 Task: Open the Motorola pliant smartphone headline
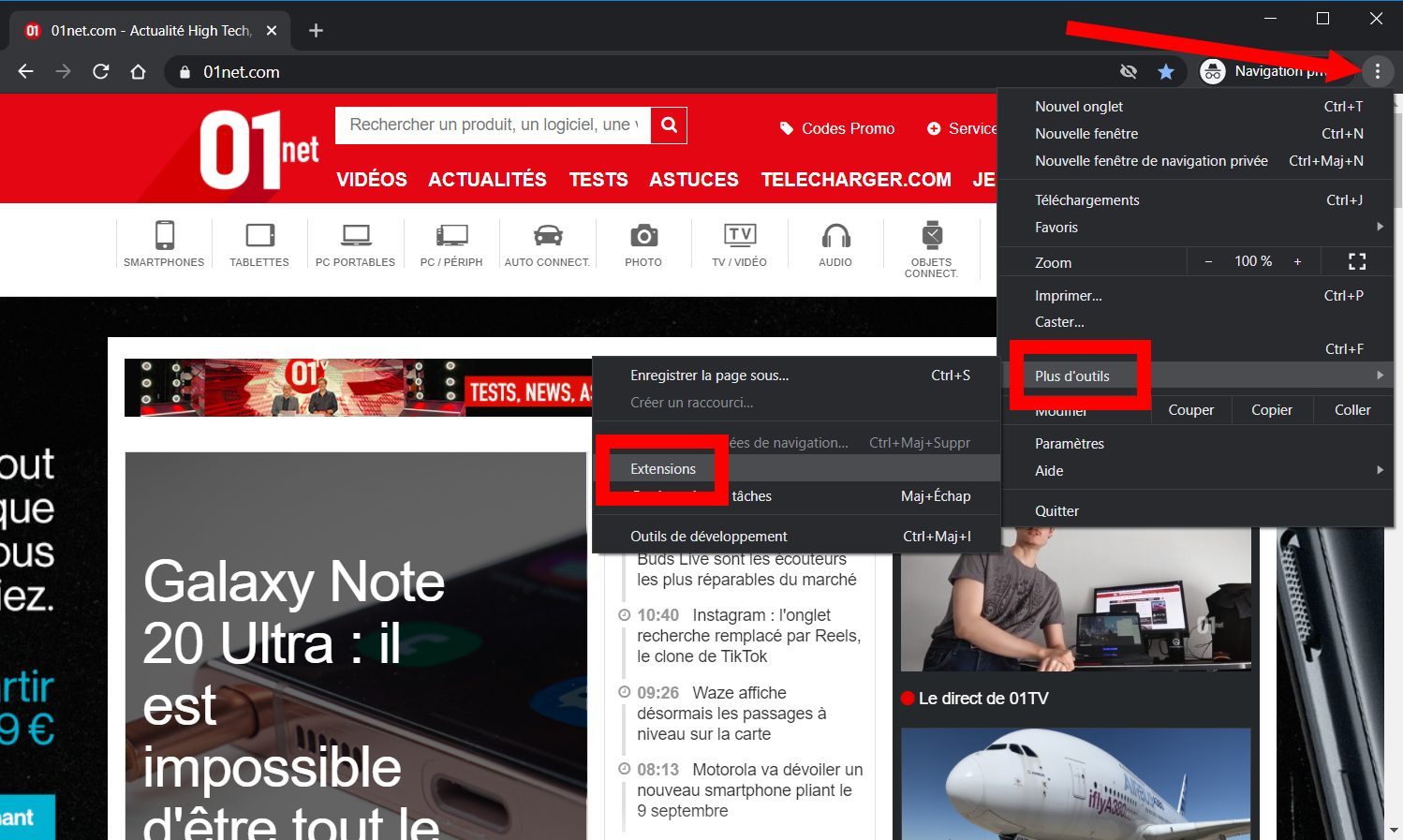pos(749,790)
